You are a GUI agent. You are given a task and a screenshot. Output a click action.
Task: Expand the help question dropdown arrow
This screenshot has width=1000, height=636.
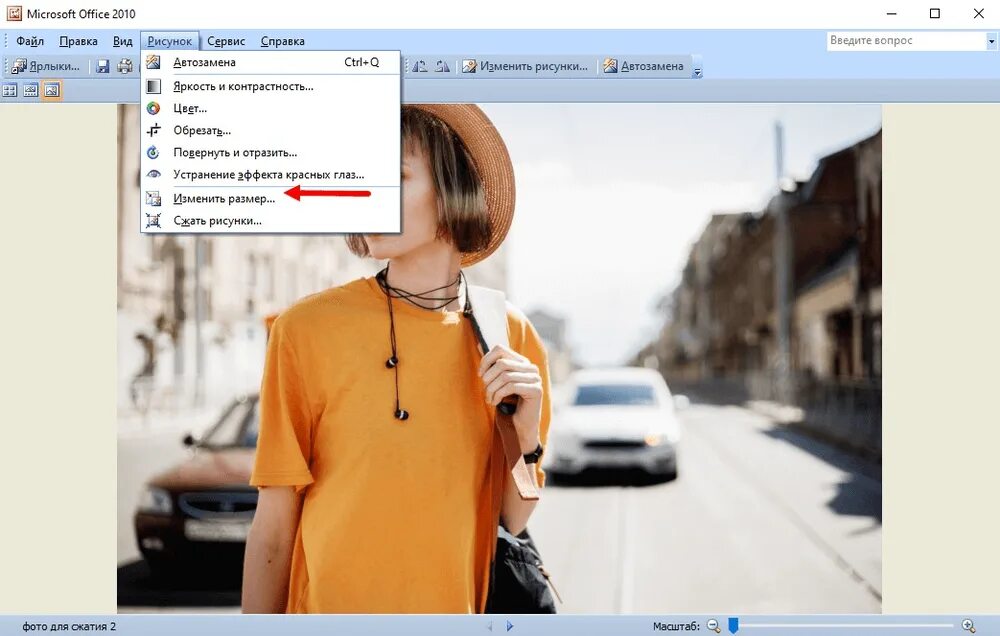click(x=991, y=41)
